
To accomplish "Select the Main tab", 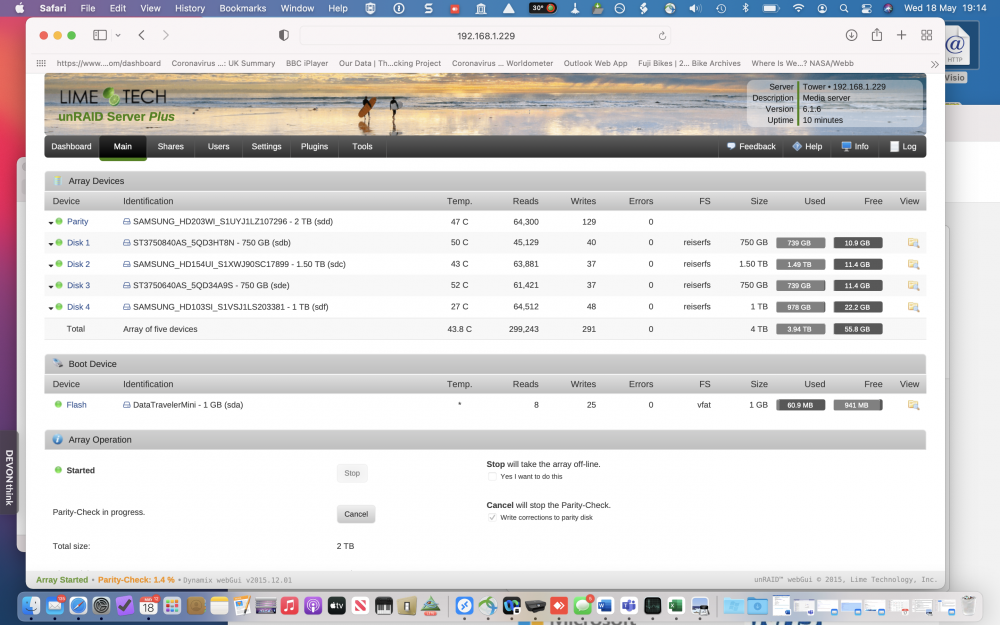I will point(122,147).
